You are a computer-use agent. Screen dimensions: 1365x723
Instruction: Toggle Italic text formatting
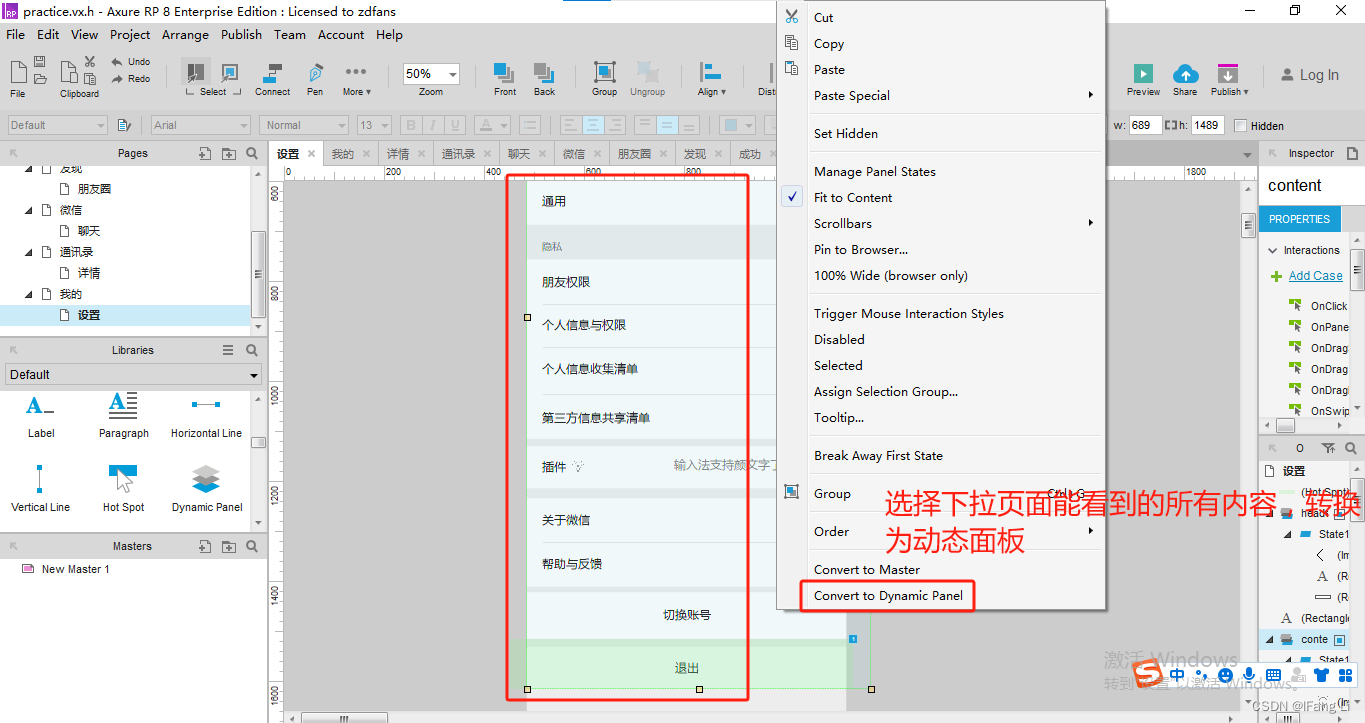pyautogui.click(x=432, y=125)
